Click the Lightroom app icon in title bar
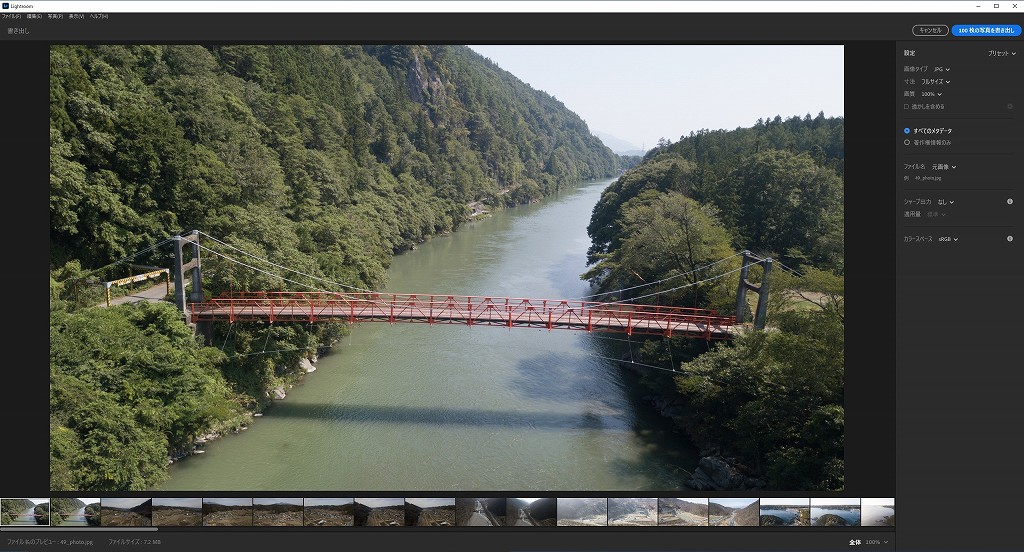 (x=5, y=6)
